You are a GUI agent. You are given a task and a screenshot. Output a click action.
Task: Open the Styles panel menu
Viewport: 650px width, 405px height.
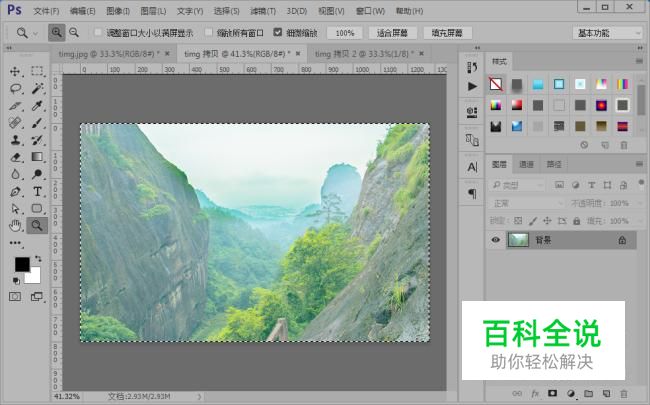639,61
